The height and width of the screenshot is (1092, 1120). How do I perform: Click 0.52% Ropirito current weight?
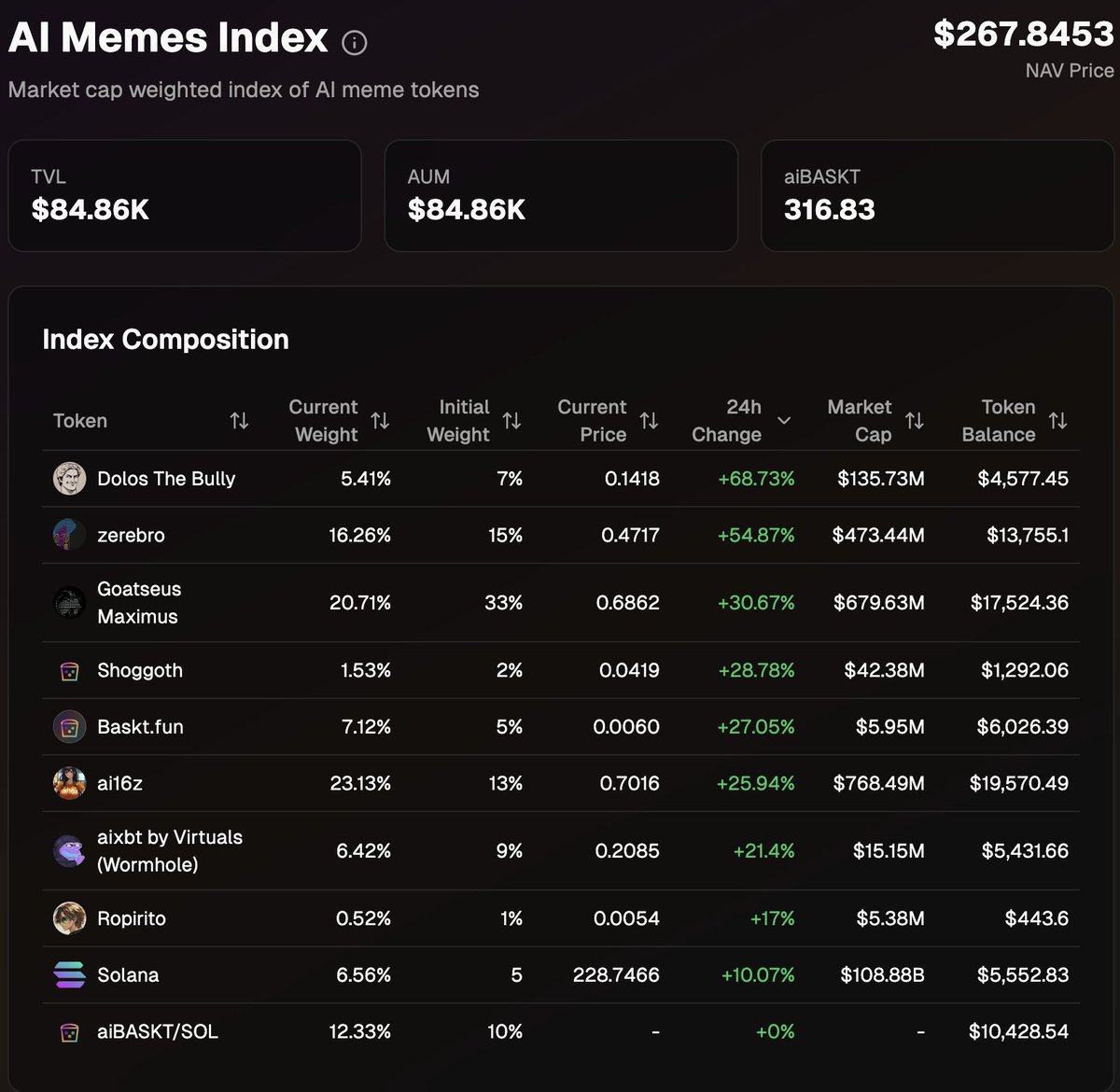point(363,918)
